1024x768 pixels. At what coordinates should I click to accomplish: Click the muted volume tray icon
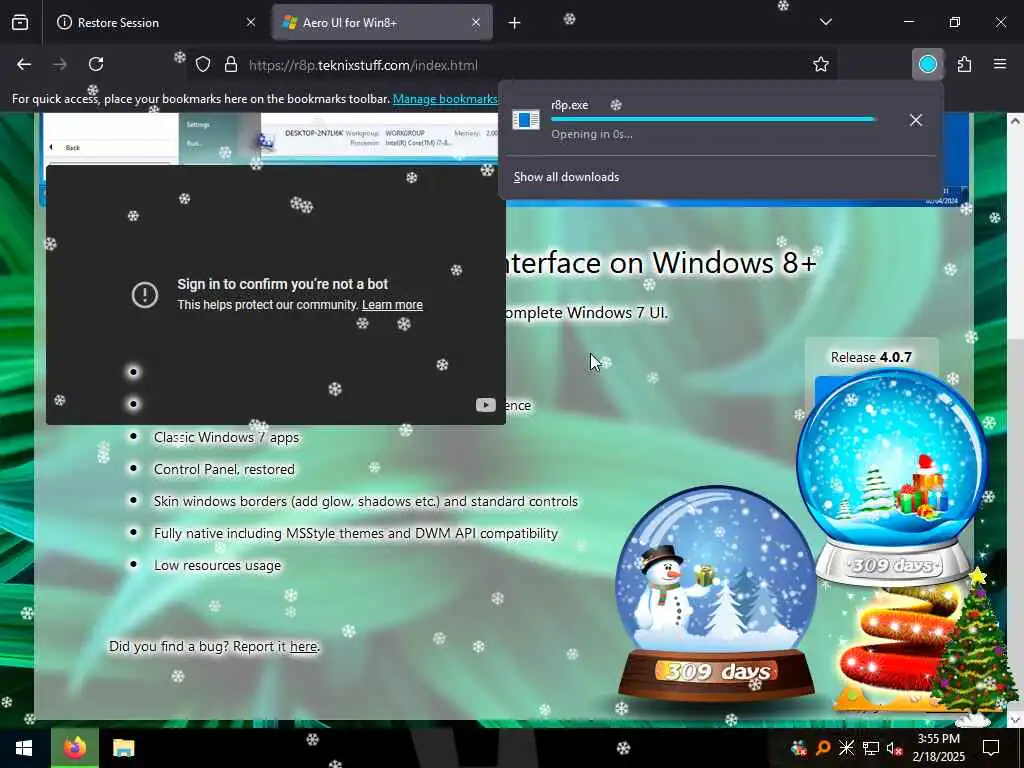pyautogui.click(x=895, y=748)
